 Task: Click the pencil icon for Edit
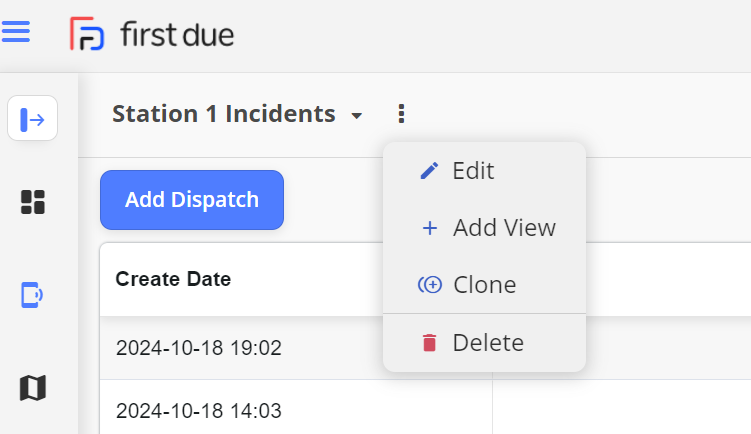429,171
